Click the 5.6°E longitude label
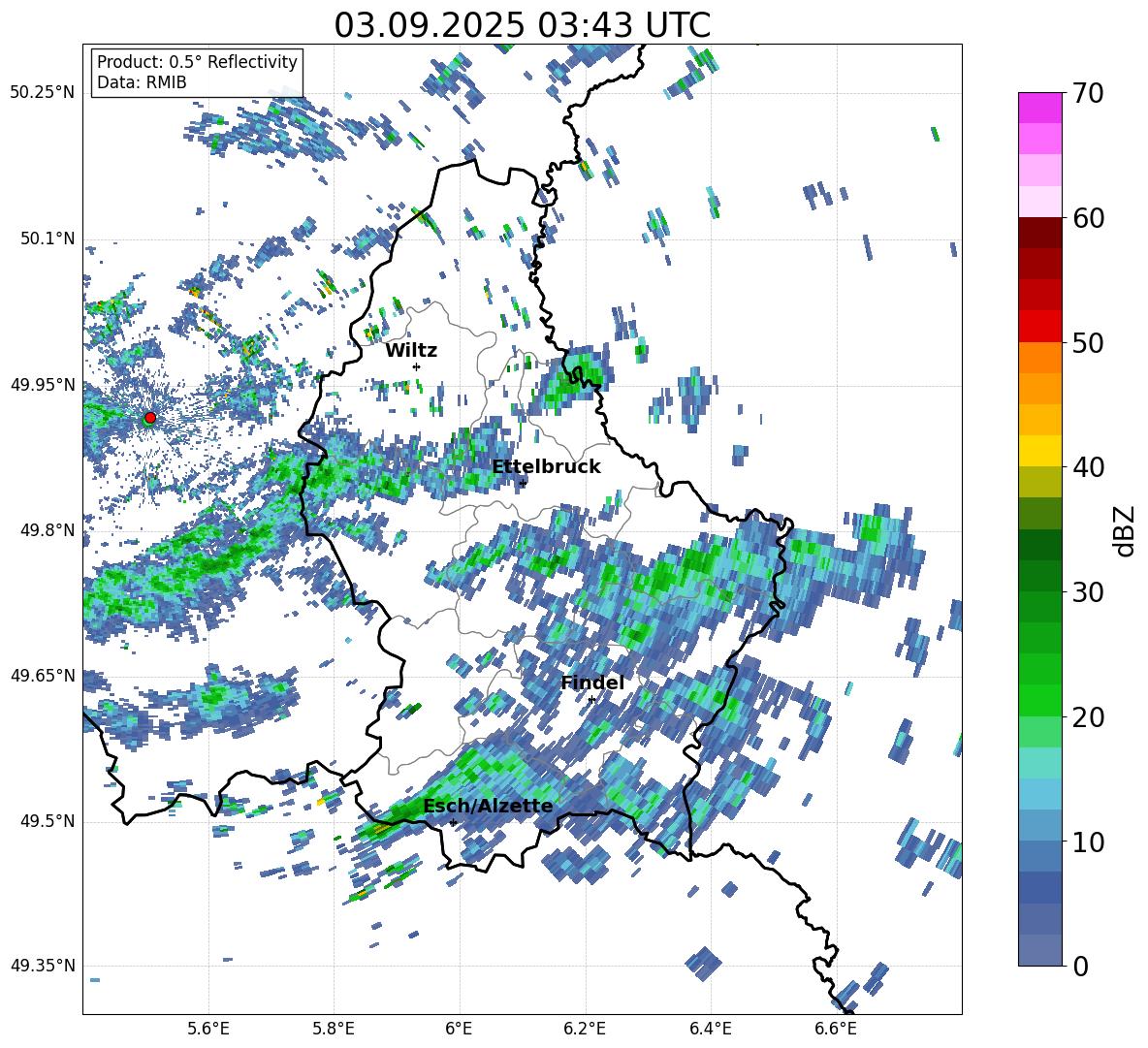Screen dimensions: 1148x1048 click(208, 1029)
